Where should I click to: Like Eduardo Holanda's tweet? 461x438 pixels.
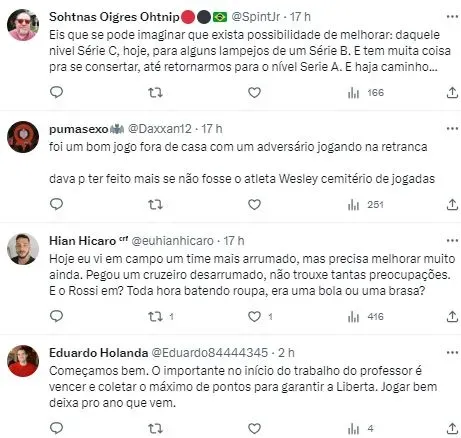254,428
